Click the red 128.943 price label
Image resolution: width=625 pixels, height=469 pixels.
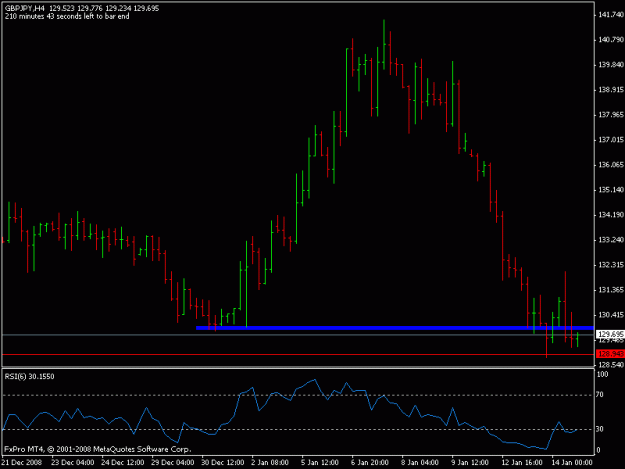pos(611,354)
